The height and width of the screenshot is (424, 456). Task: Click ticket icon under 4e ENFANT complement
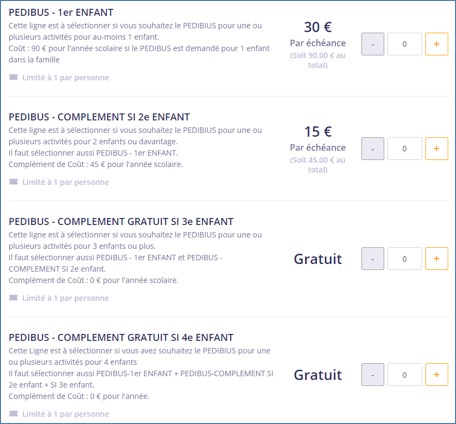pos(13,414)
